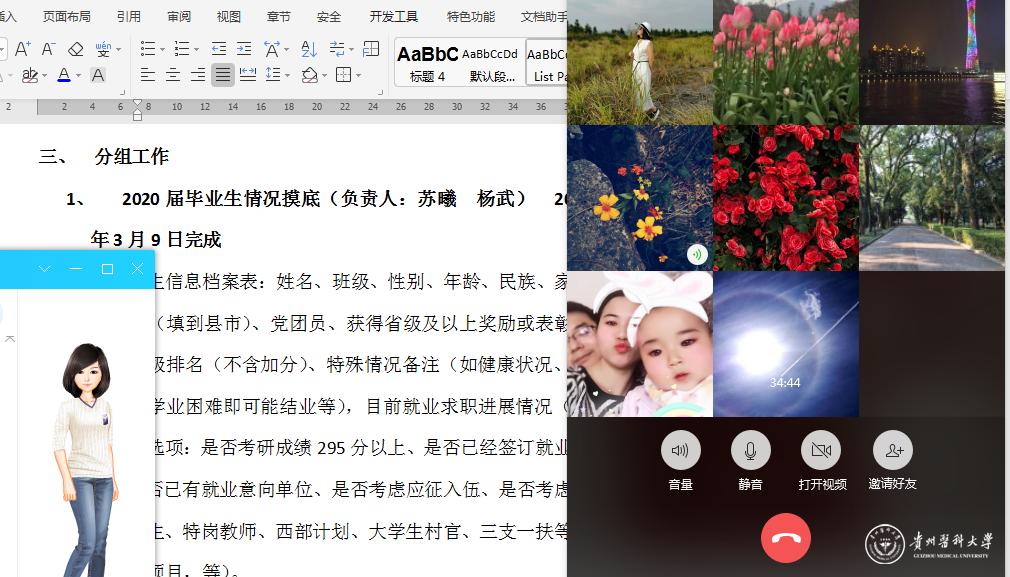
Task: Expand the line spacing dropdown
Action: 287,75
